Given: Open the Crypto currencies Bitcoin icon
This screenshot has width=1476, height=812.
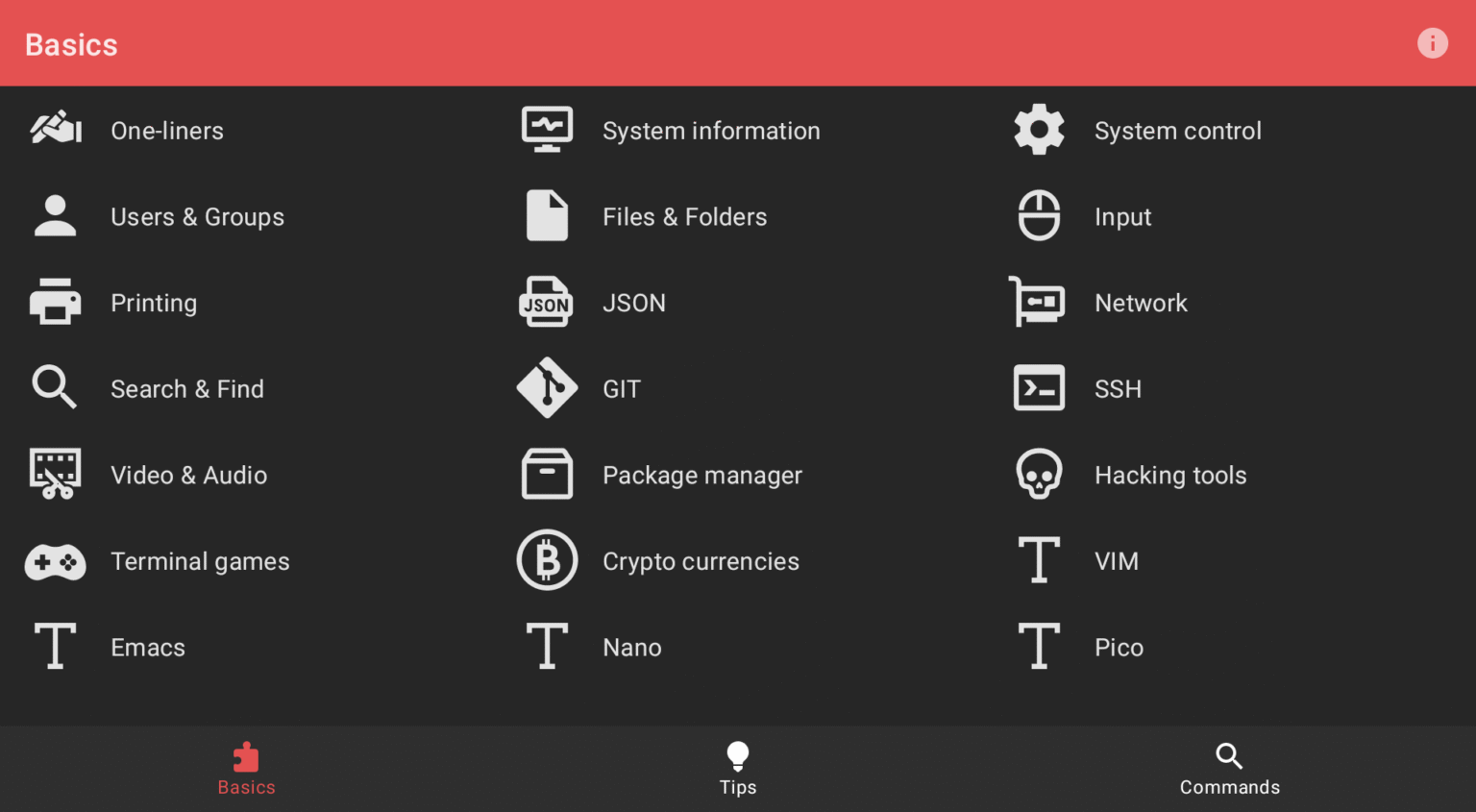Looking at the screenshot, I should point(547,560).
